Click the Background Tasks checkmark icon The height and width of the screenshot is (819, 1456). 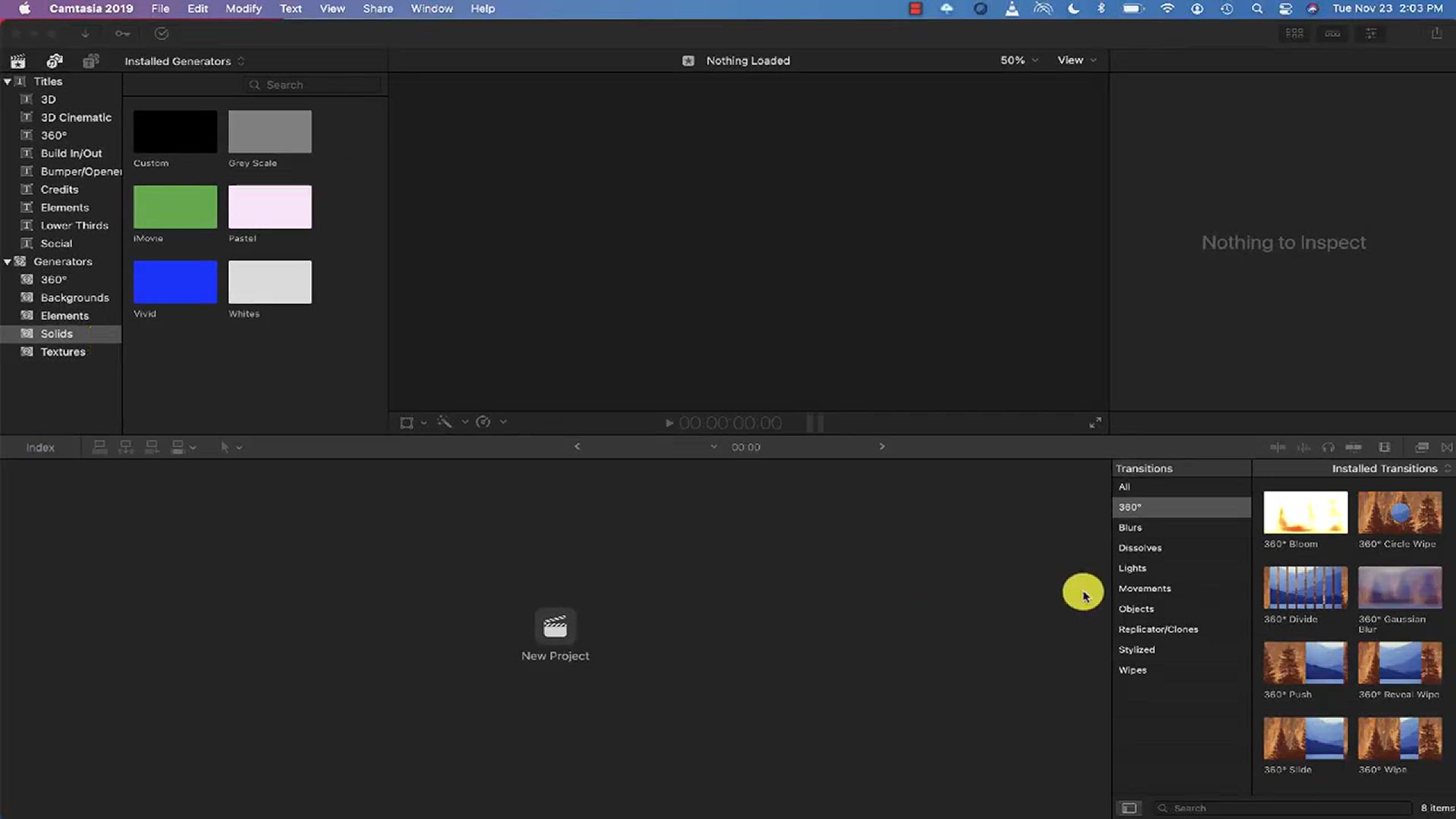click(162, 33)
